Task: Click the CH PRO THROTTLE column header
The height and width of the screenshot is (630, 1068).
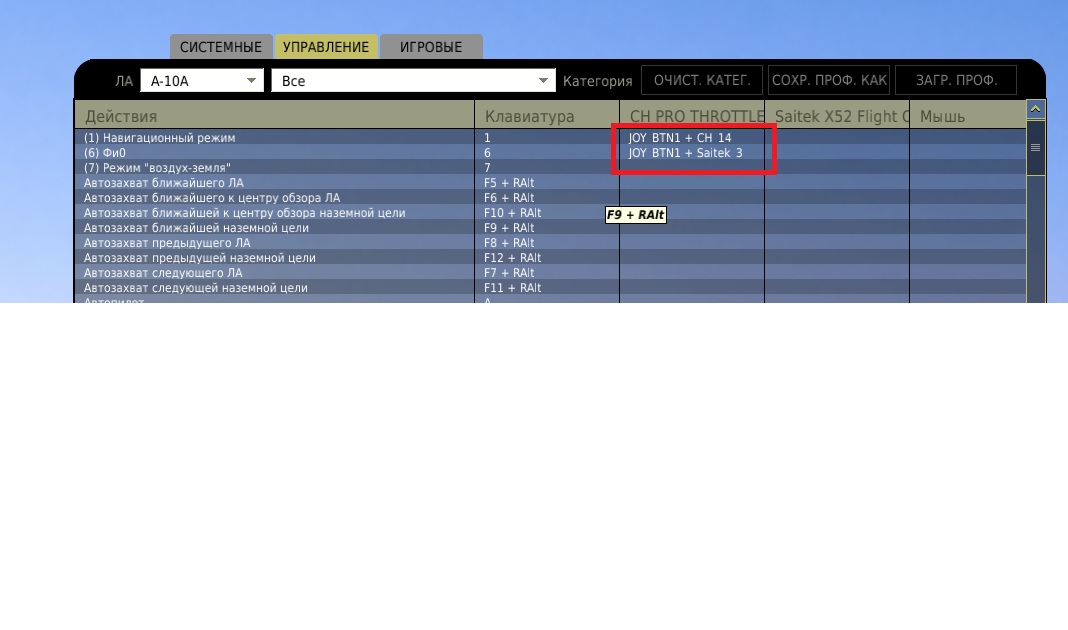Action: (x=692, y=116)
